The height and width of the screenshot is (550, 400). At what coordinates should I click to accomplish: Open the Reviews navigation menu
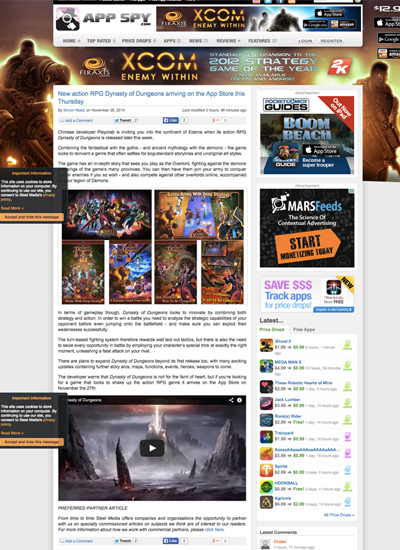(x=228, y=41)
